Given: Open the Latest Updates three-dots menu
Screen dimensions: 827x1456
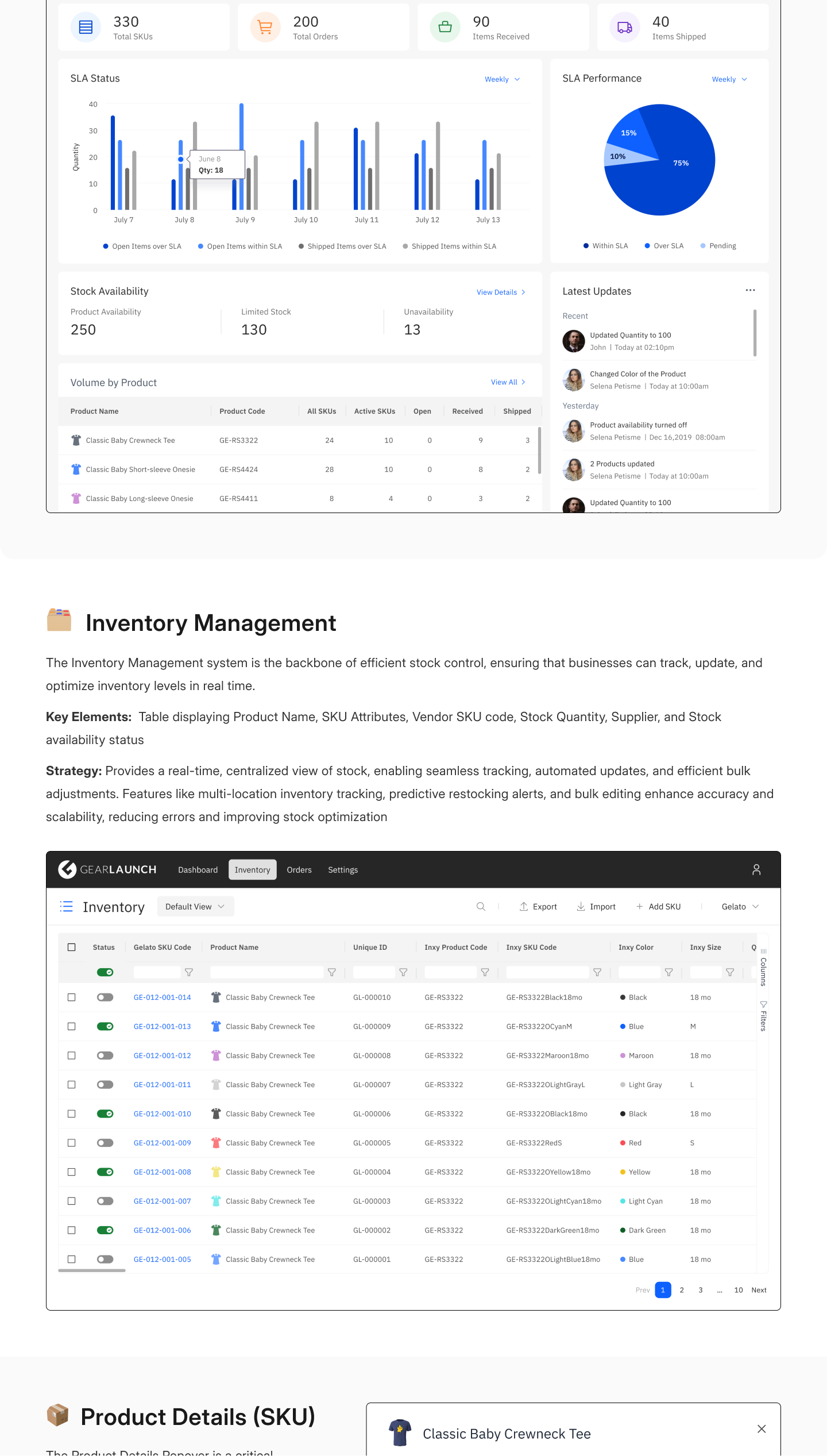Looking at the screenshot, I should point(750,290).
